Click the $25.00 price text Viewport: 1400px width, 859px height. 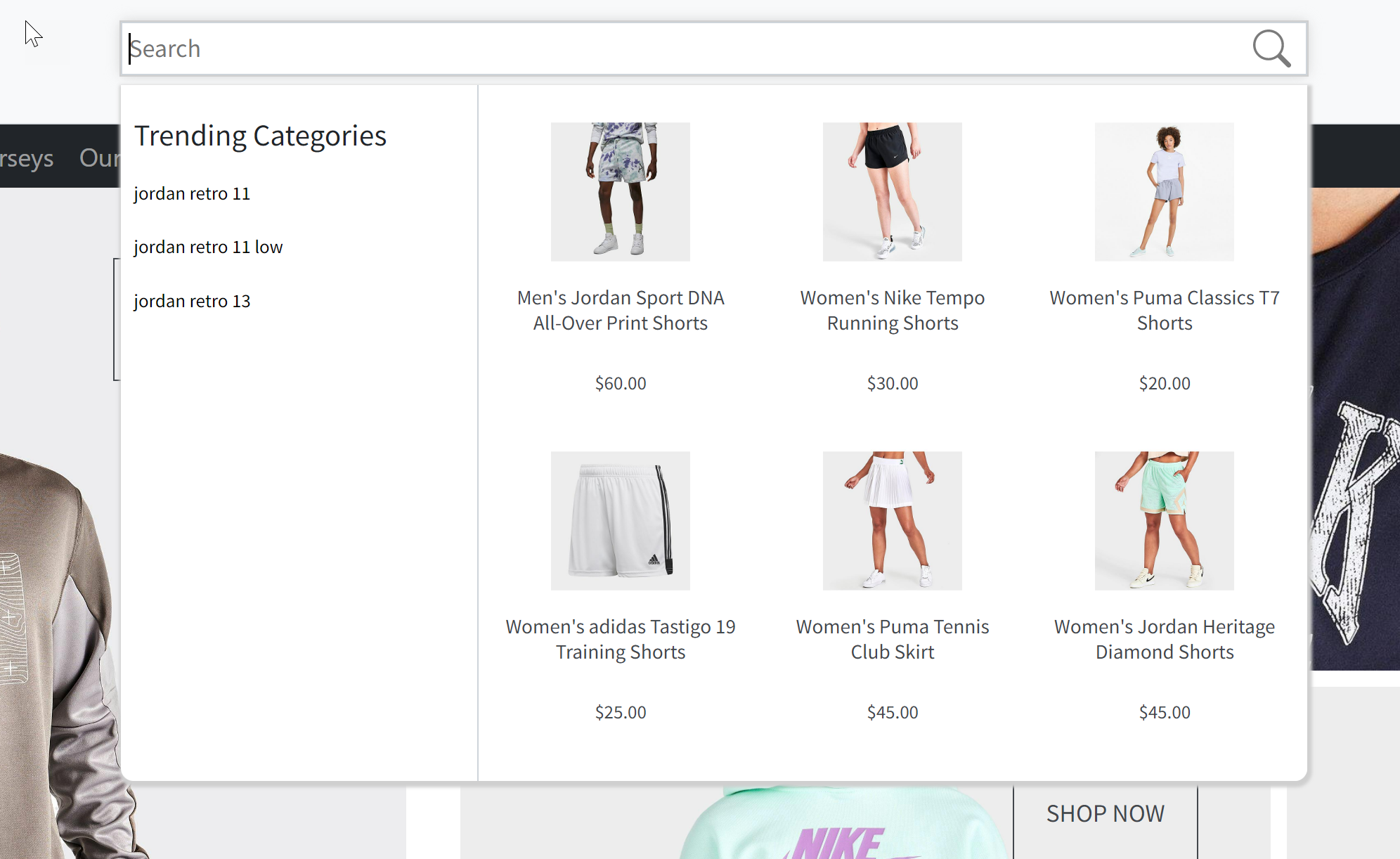click(x=621, y=712)
